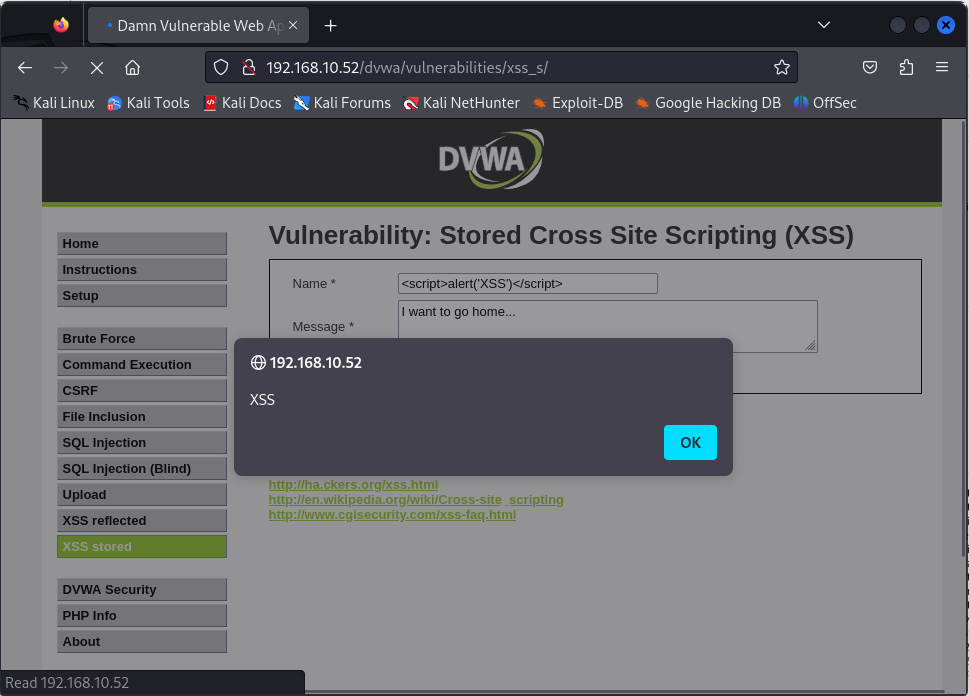Open DVWA Security settings
This screenshot has width=969, height=696.
(x=142, y=590)
